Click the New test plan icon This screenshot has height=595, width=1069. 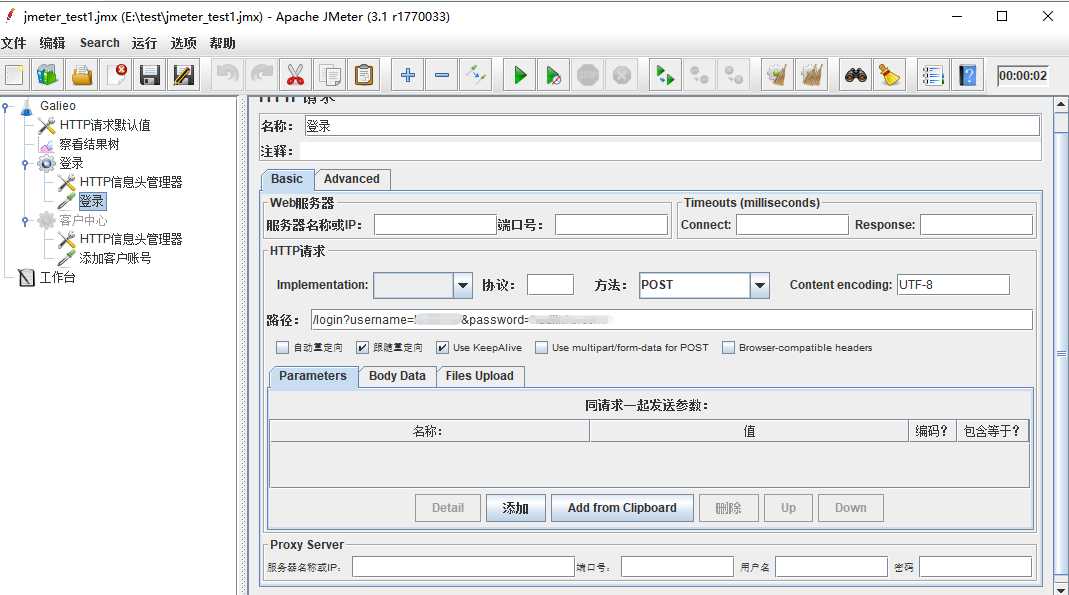point(14,75)
